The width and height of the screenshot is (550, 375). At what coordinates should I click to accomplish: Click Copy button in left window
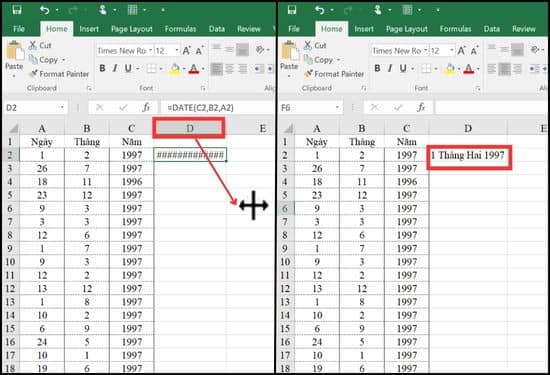point(43,60)
